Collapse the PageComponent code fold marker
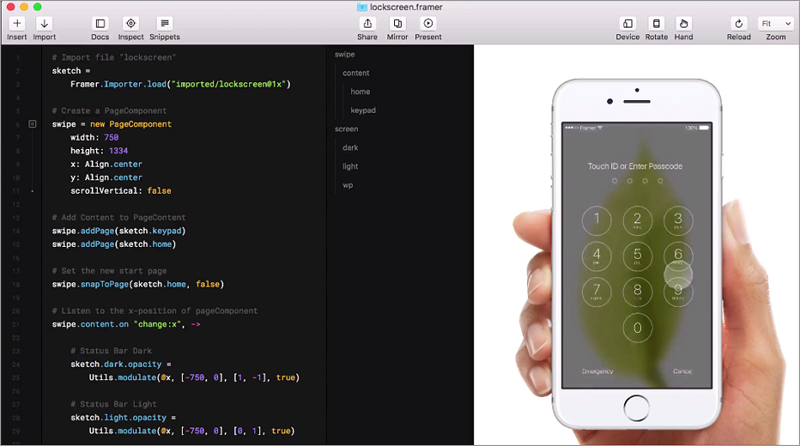 click(32, 124)
